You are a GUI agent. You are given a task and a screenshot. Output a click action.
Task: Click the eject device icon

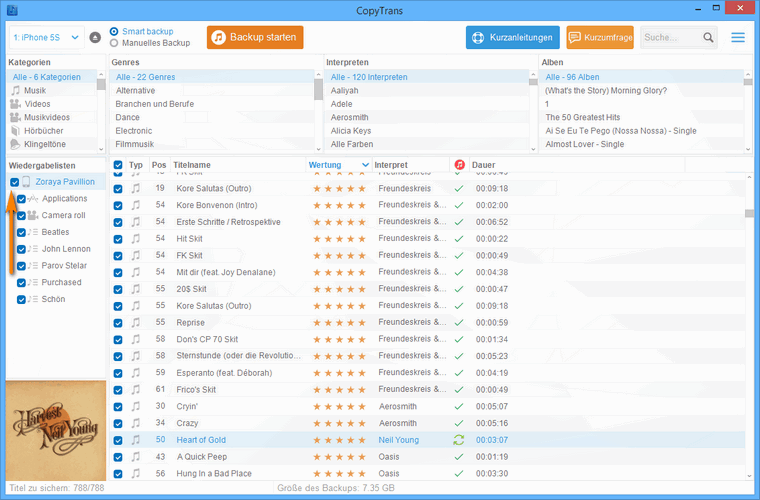[x=95, y=37]
